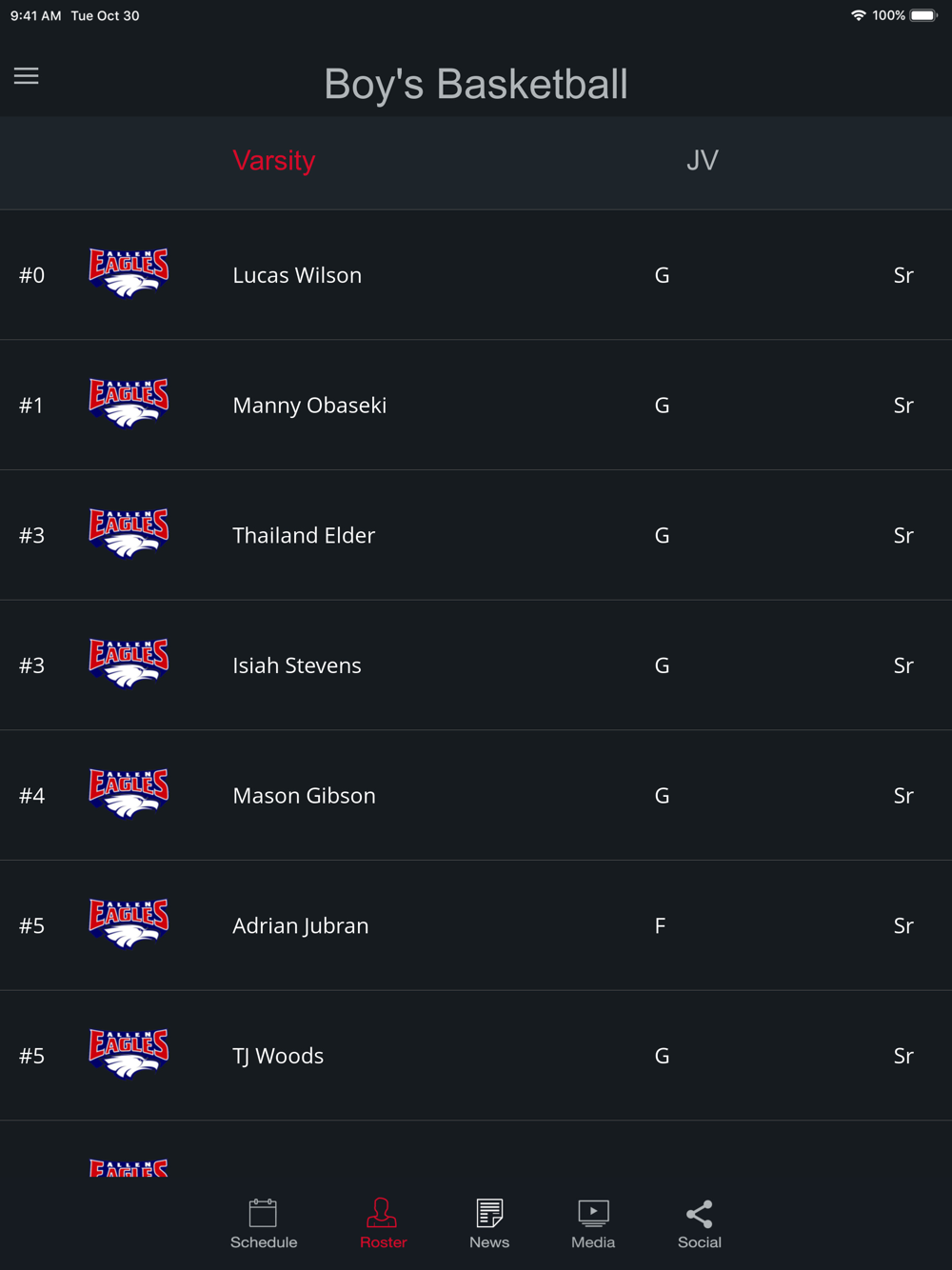Image resolution: width=952 pixels, height=1270 pixels.
Task: Tap the Social share icon
Action: point(700,1214)
